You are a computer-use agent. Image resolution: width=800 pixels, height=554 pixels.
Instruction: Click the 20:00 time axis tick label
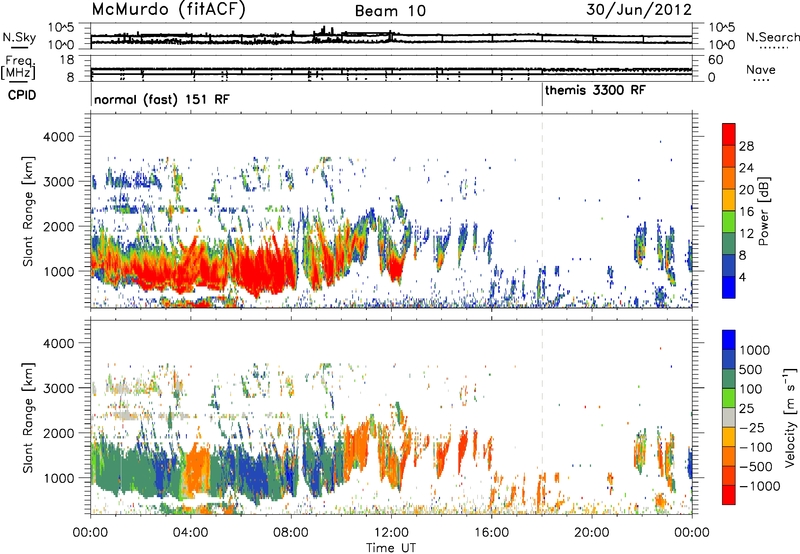592,533
